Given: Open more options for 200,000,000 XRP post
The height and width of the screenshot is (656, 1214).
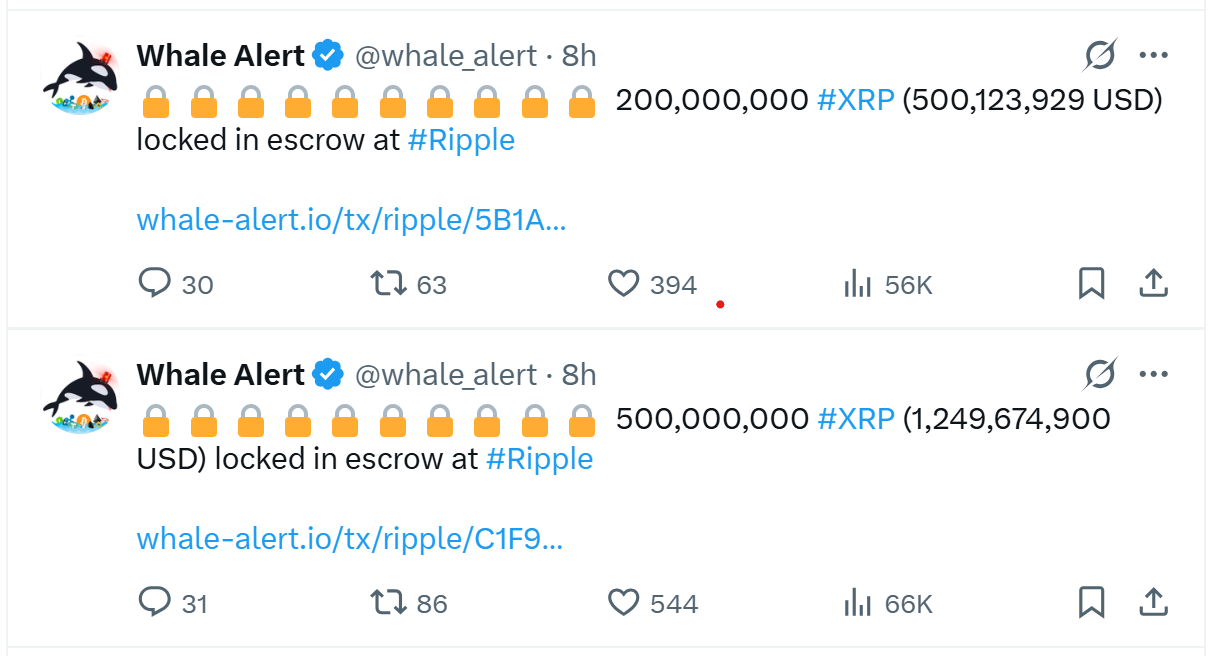Looking at the screenshot, I should 1153,56.
